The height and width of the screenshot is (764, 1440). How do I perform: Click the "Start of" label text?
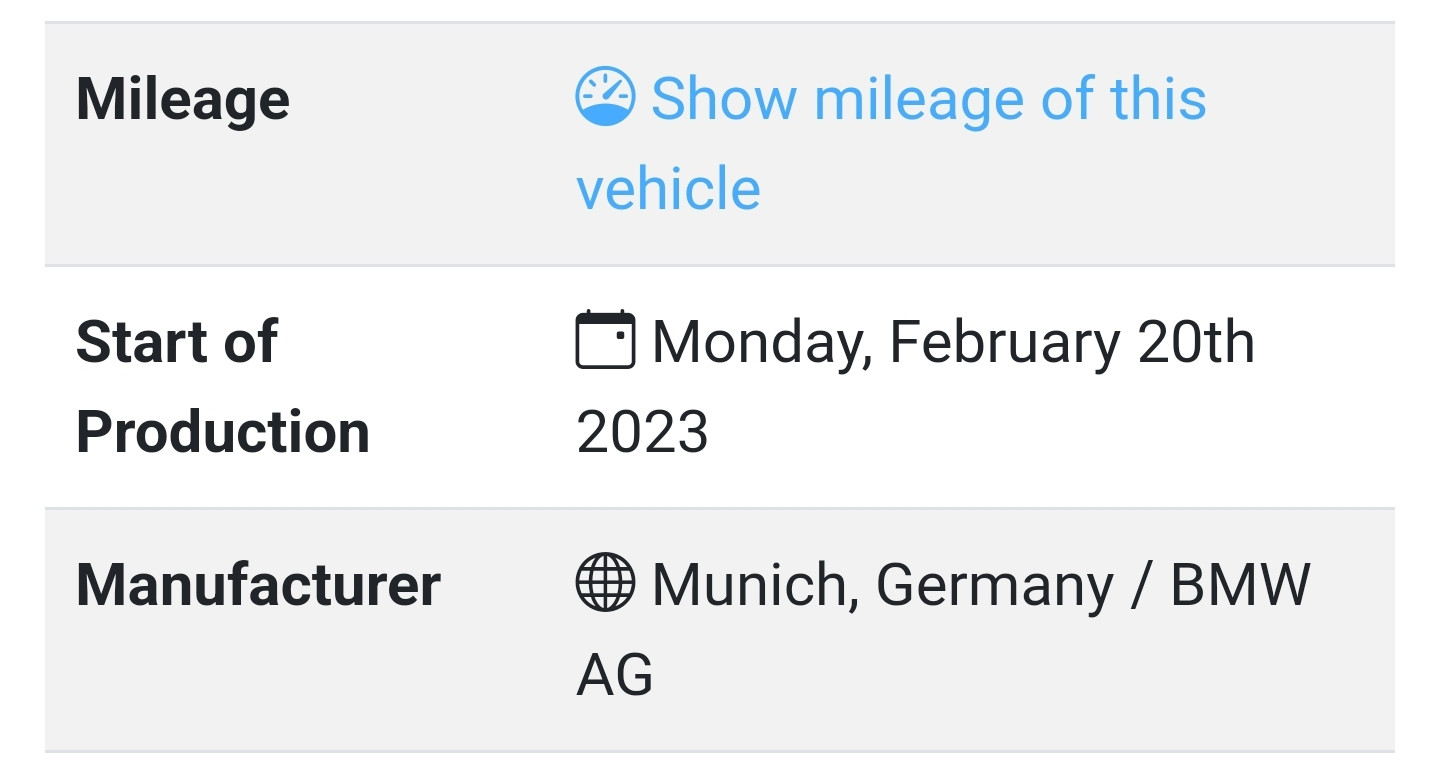tap(176, 341)
